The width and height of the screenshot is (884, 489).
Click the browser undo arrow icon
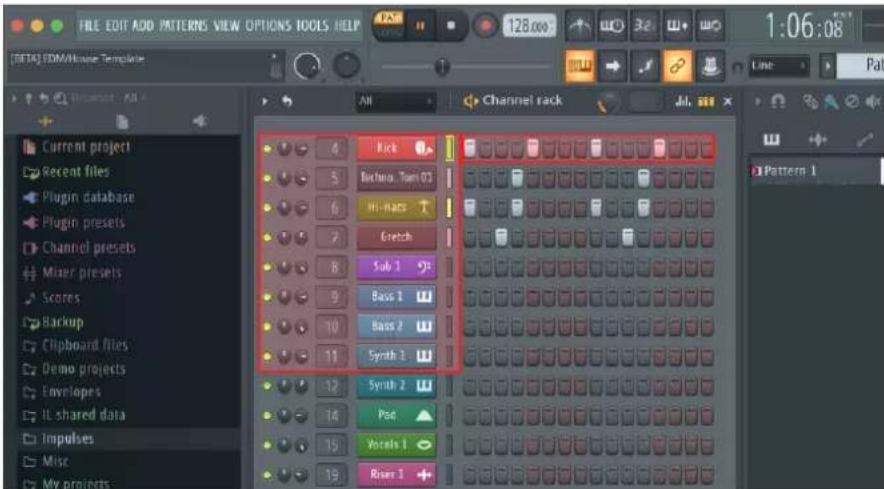point(44,99)
